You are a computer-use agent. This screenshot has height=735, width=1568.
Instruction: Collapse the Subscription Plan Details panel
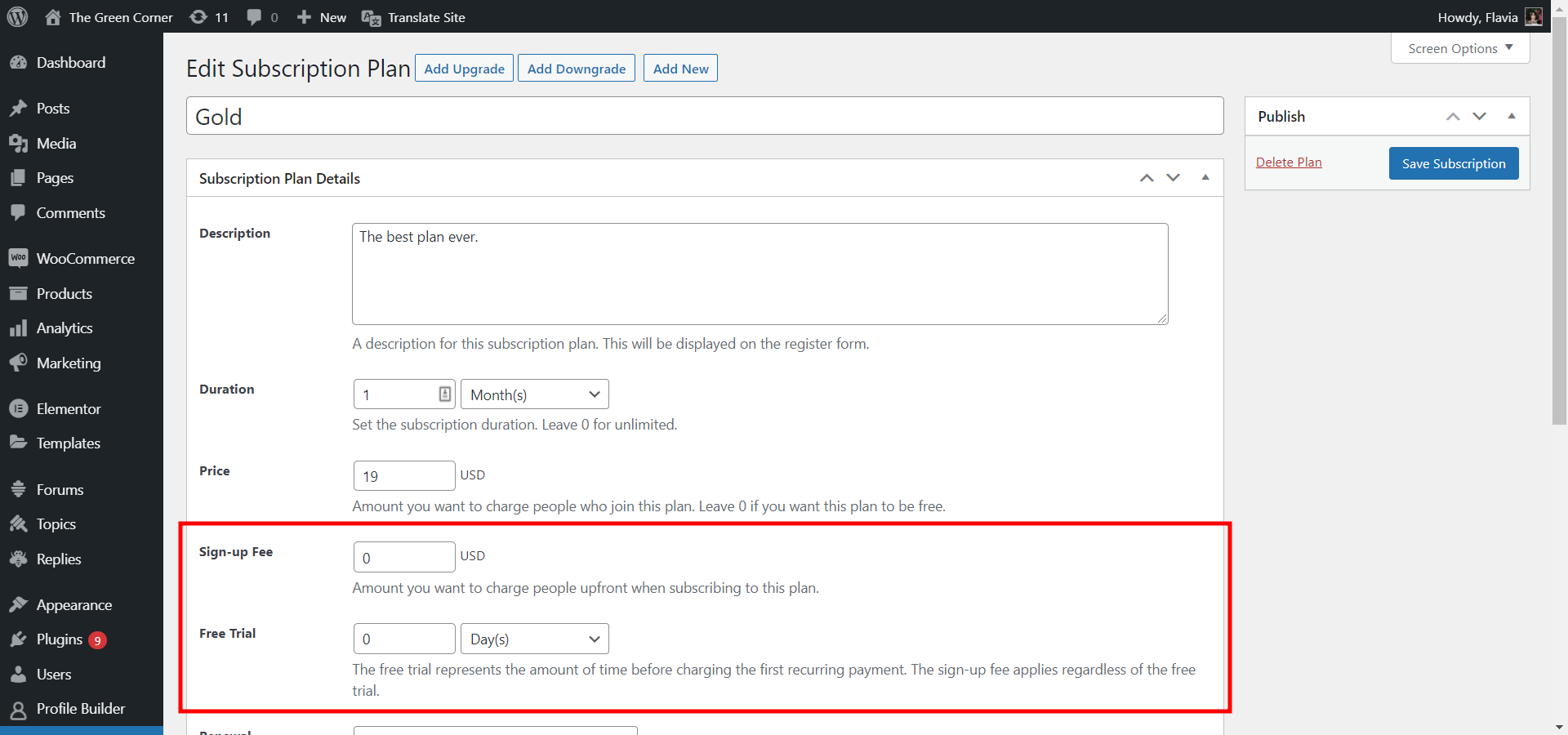click(x=1205, y=177)
